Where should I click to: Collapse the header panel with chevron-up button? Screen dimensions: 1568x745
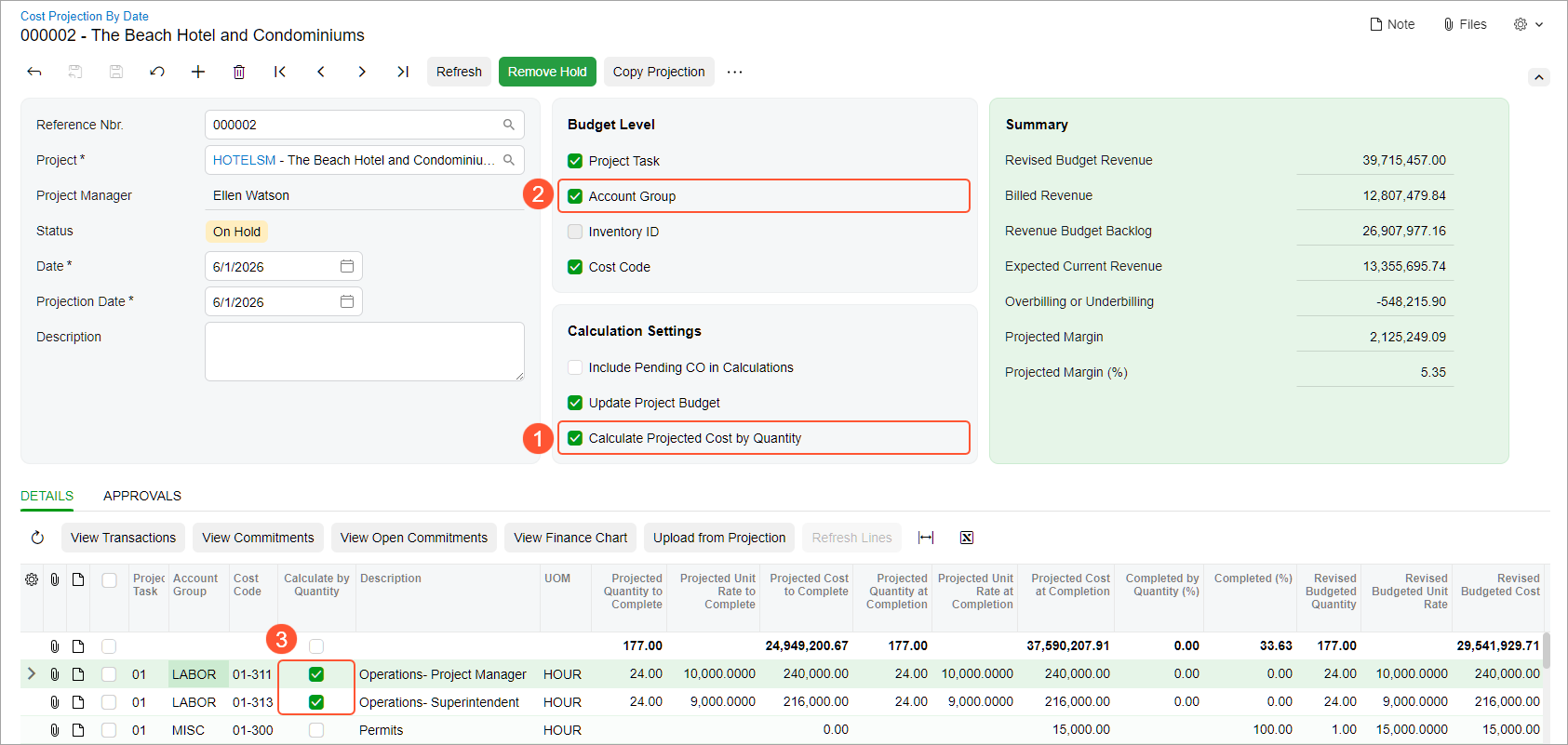1539,77
